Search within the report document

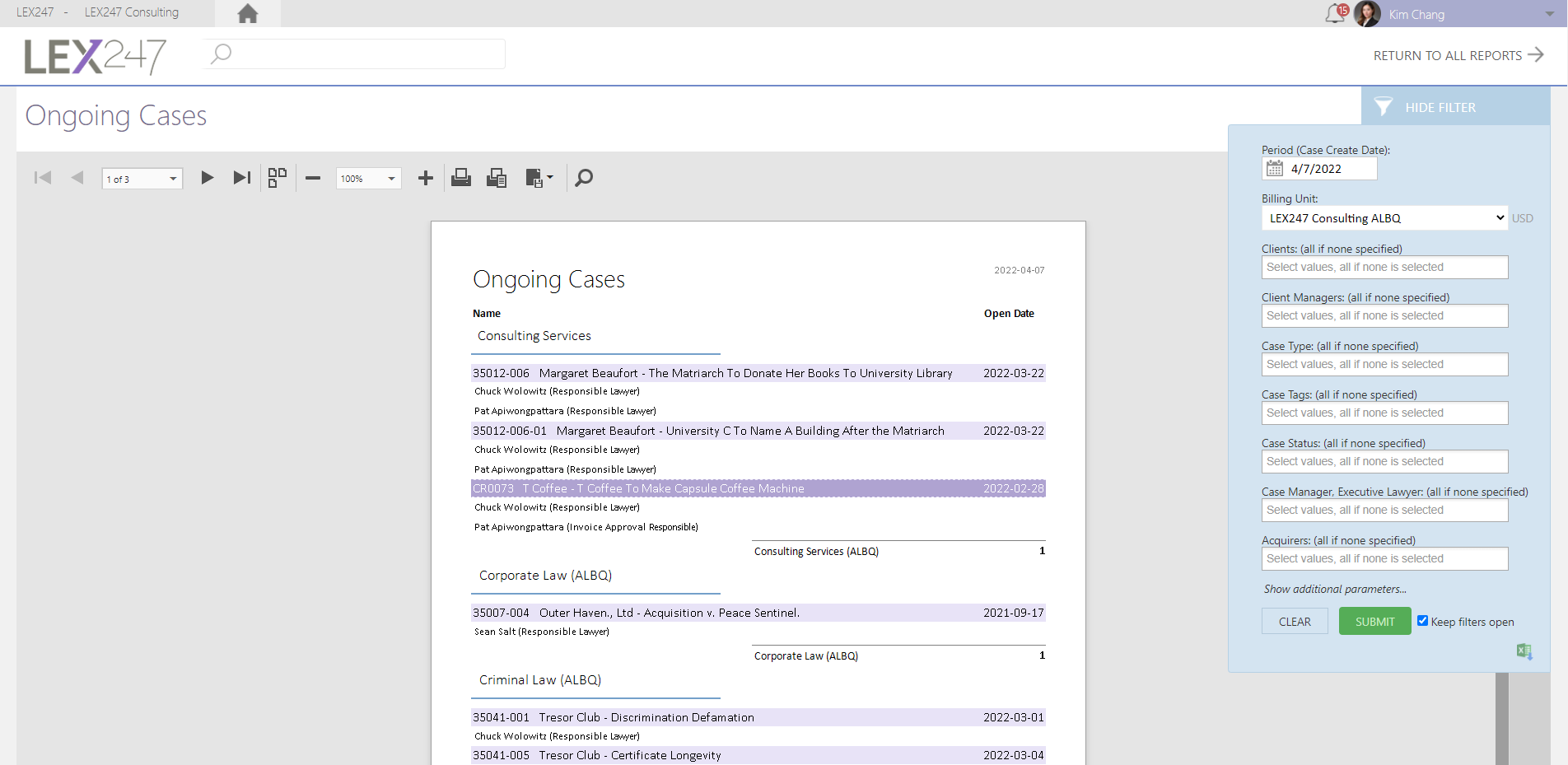click(584, 178)
